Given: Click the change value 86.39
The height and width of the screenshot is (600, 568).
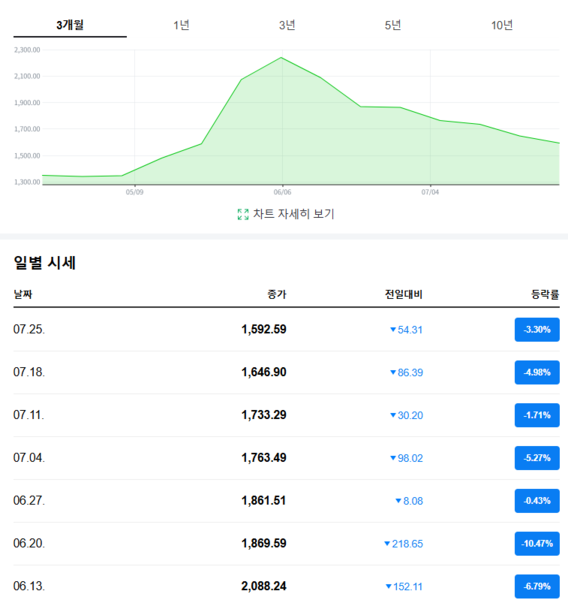Looking at the screenshot, I should click(410, 373).
